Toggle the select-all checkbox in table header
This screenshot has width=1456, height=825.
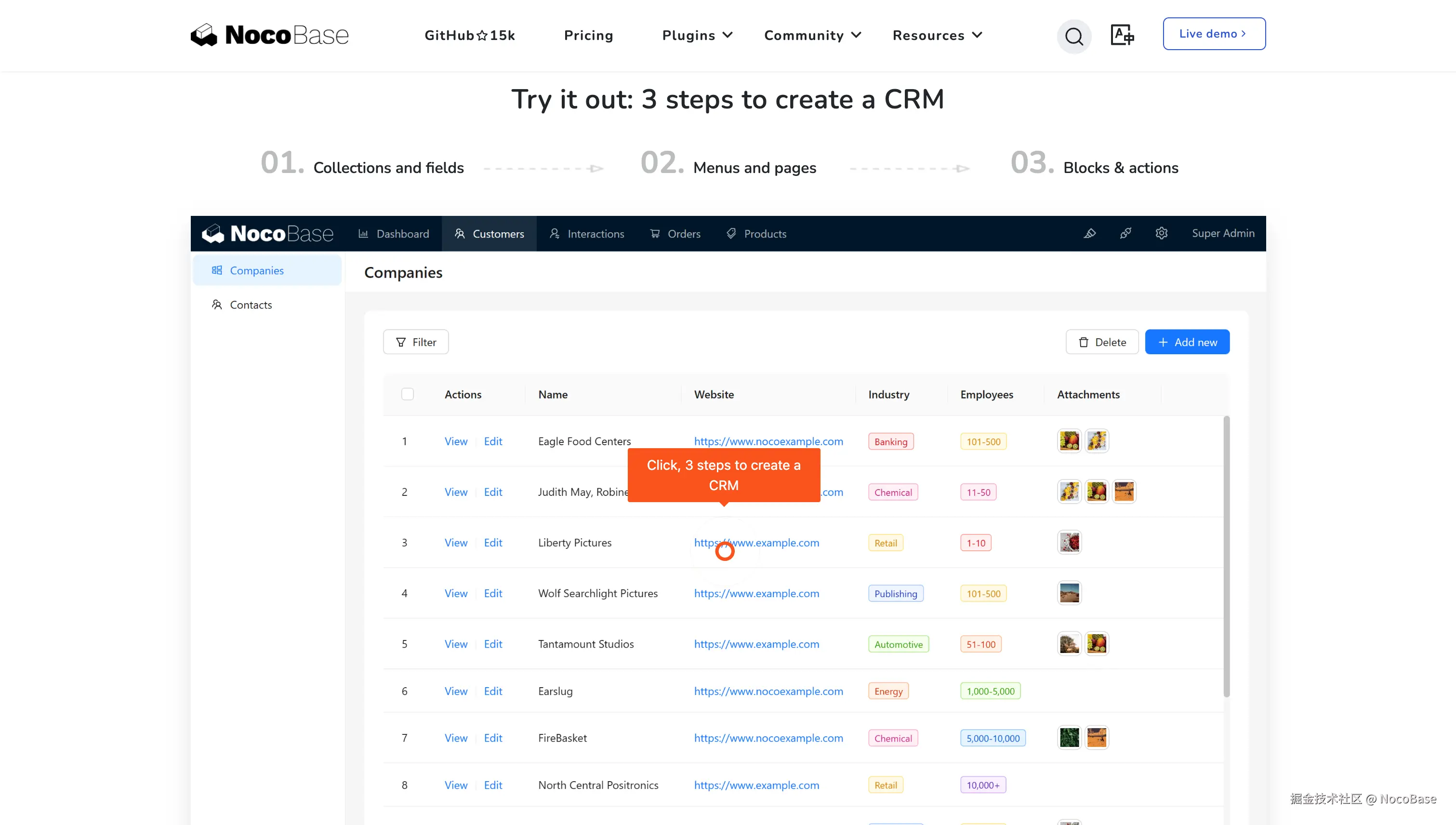pos(407,394)
